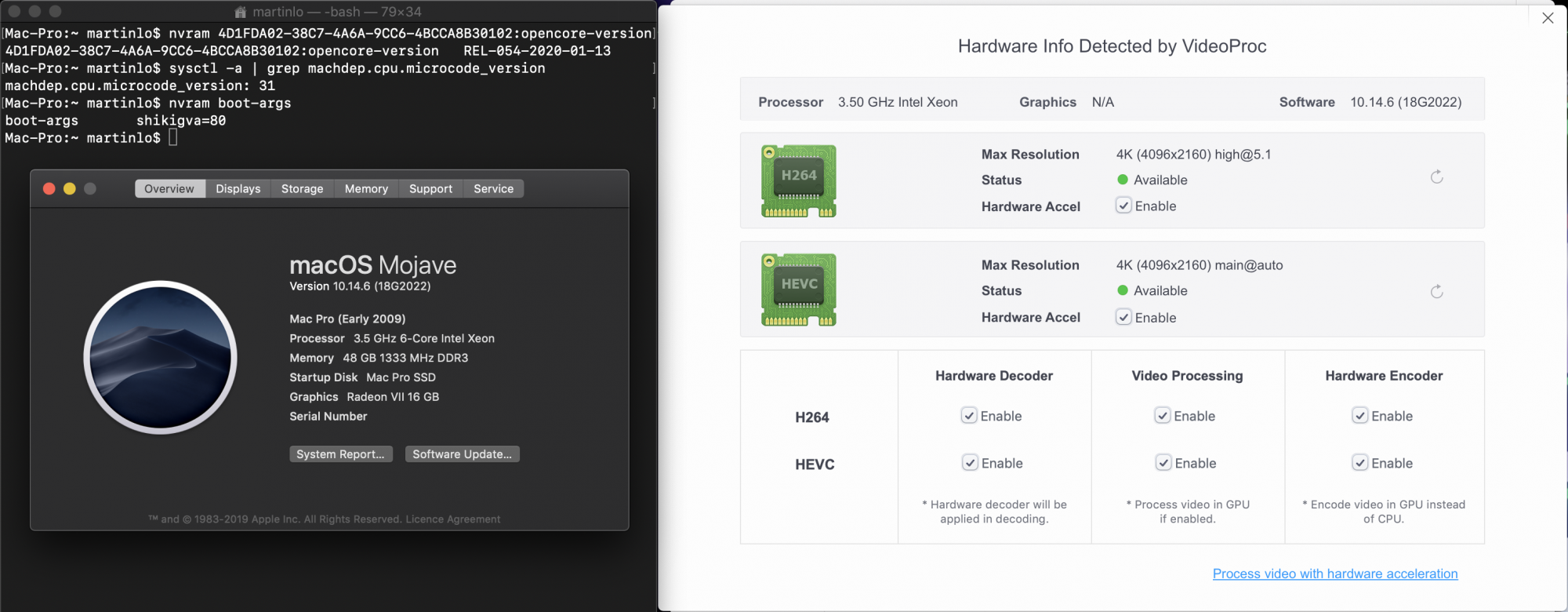The height and width of the screenshot is (612, 1568).
Task: Select the Service tab
Action: (494, 188)
